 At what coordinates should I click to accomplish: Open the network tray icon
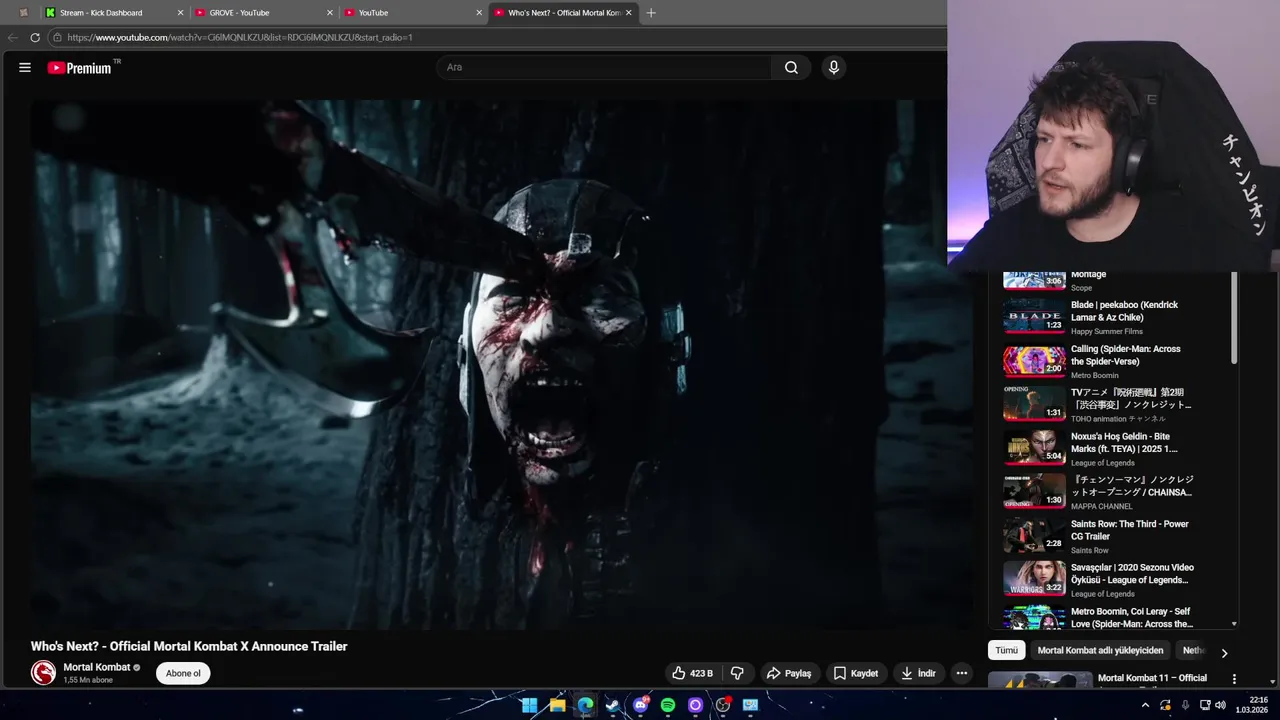tap(1205, 705)
